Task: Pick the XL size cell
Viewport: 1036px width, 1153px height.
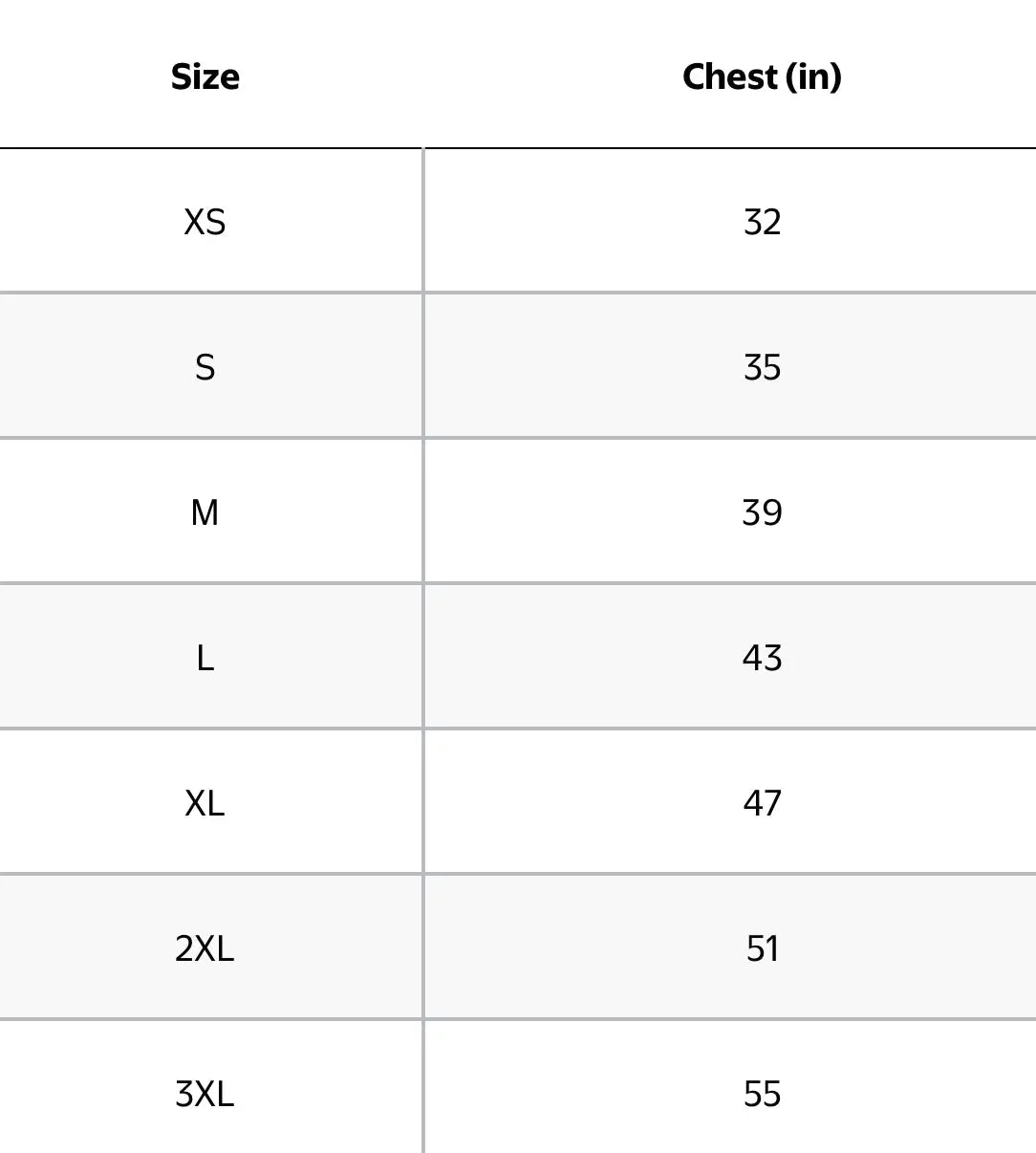Action: tap(205, 803)
